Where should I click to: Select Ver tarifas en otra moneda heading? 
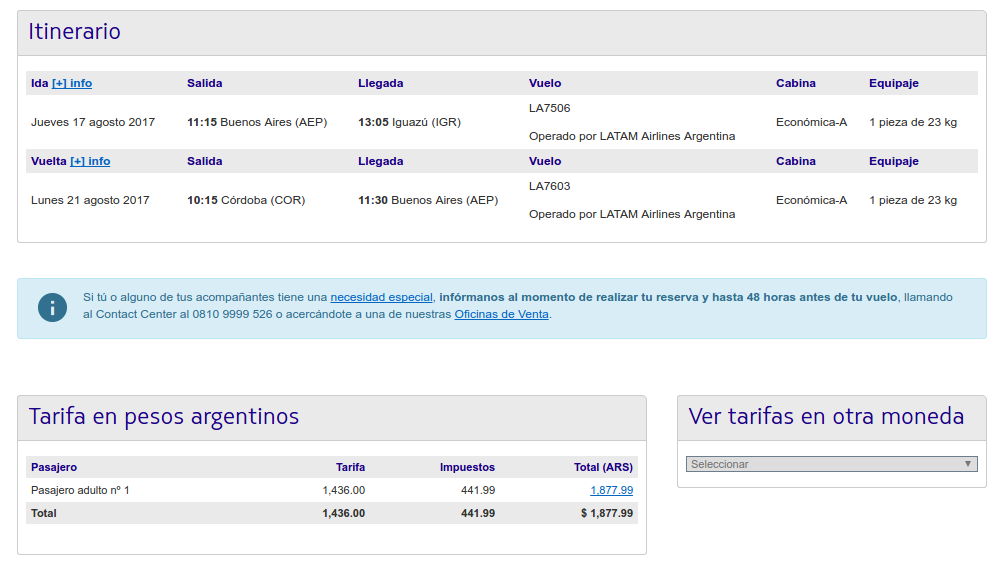point(826,417)
